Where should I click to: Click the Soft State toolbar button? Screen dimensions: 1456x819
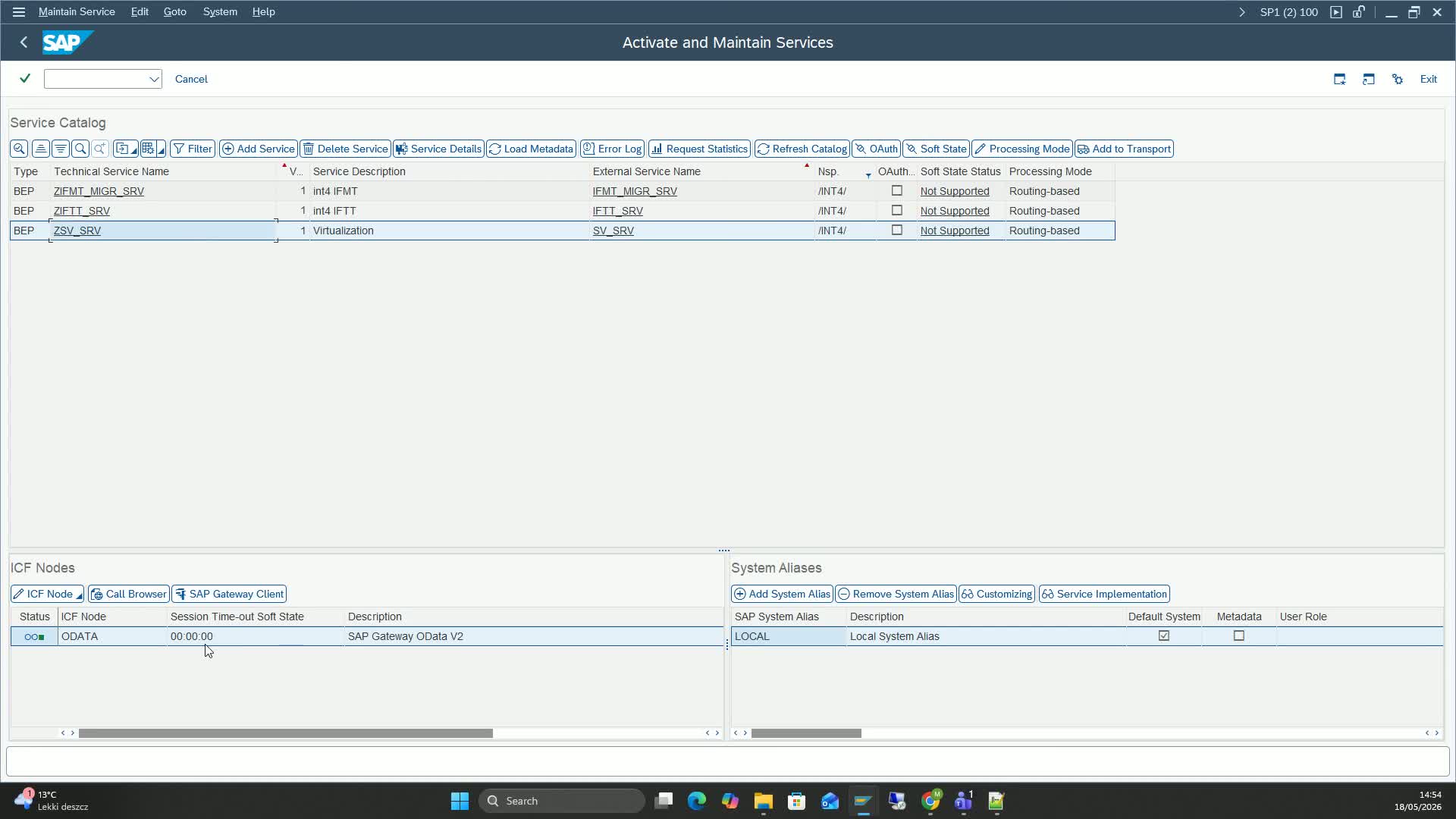pos(937,149)
